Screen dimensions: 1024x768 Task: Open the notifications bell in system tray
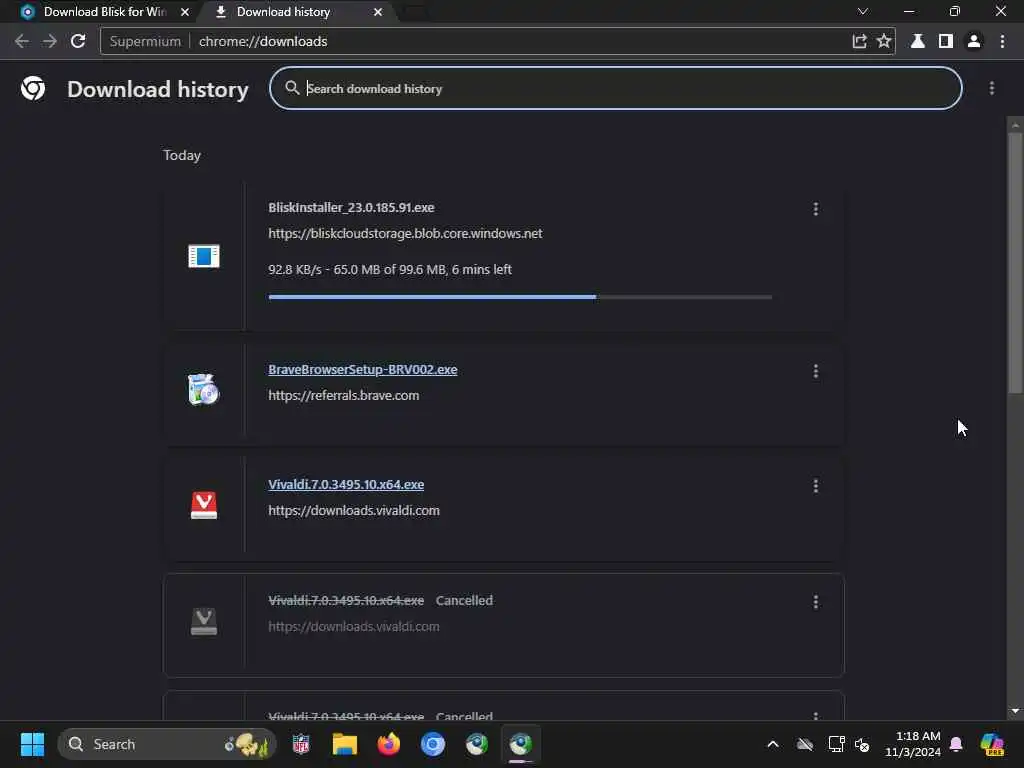point(956,744)
